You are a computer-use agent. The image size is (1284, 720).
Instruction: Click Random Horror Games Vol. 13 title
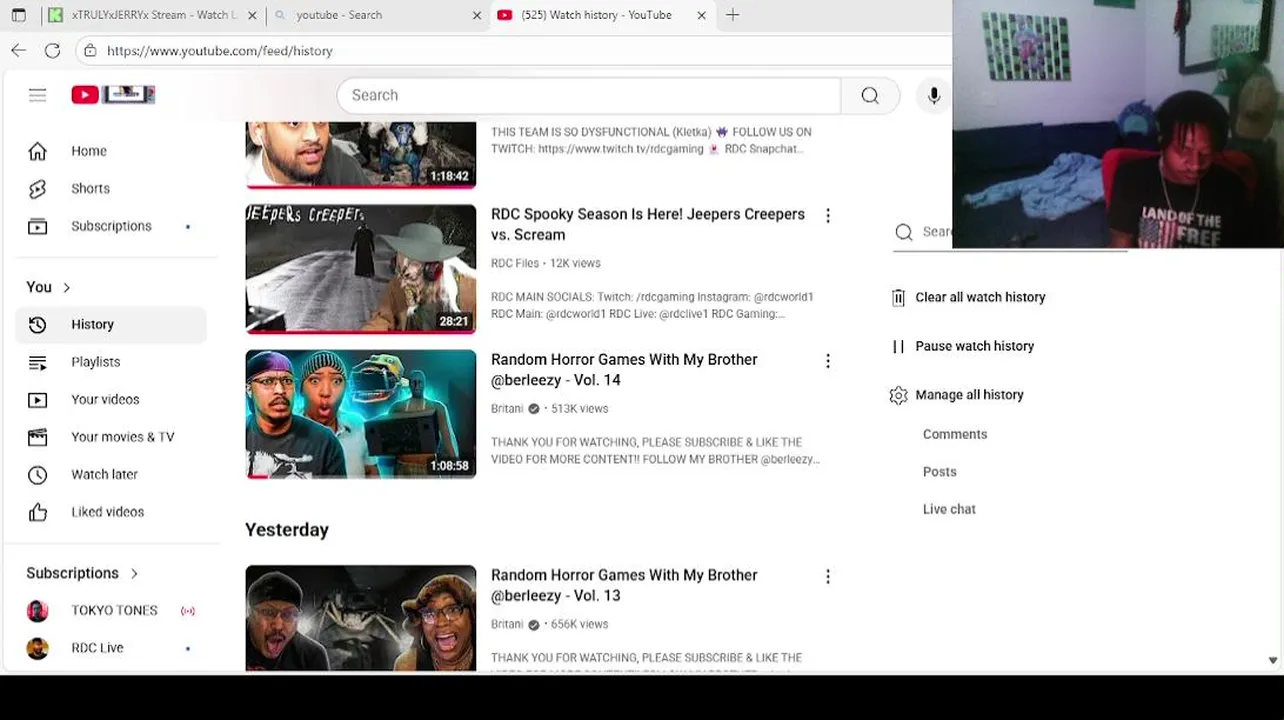tap(624, 585)
